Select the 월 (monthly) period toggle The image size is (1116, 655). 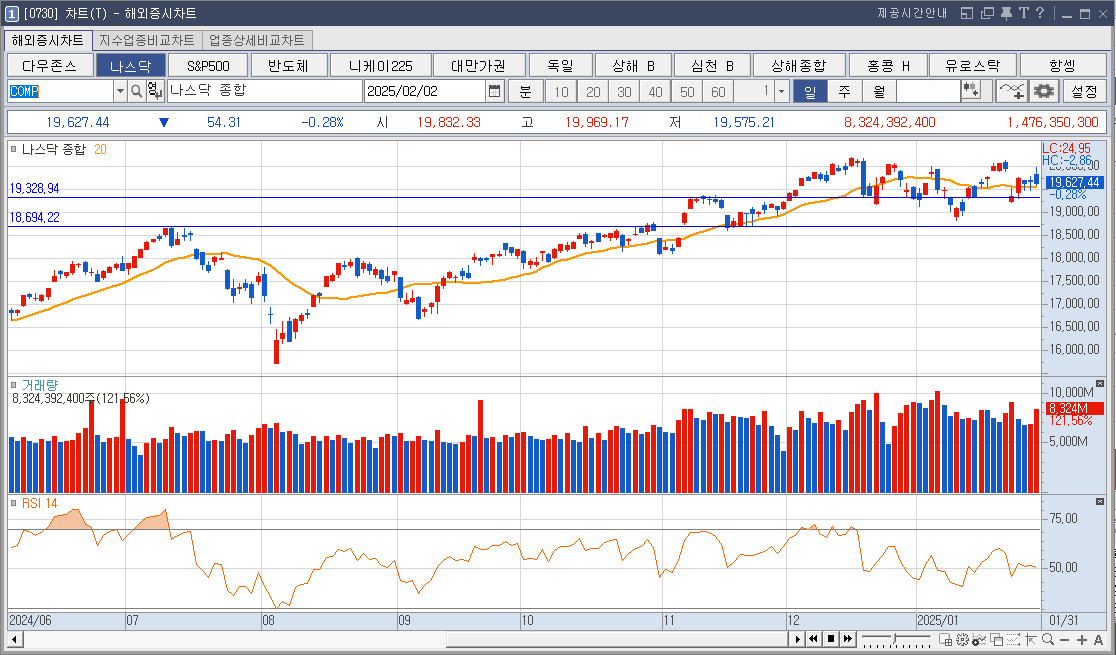tap(879, 91)
